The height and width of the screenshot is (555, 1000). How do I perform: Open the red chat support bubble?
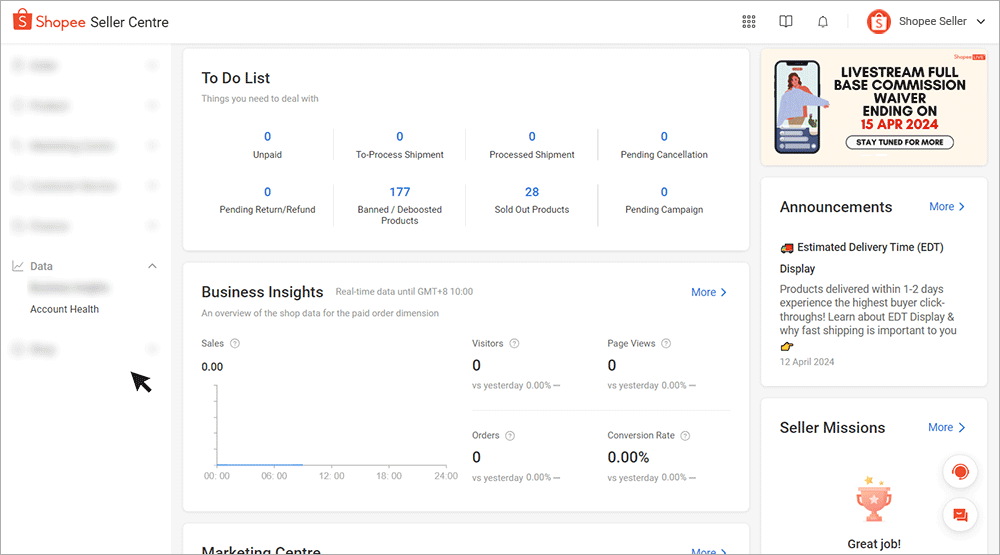click(960, 471)
